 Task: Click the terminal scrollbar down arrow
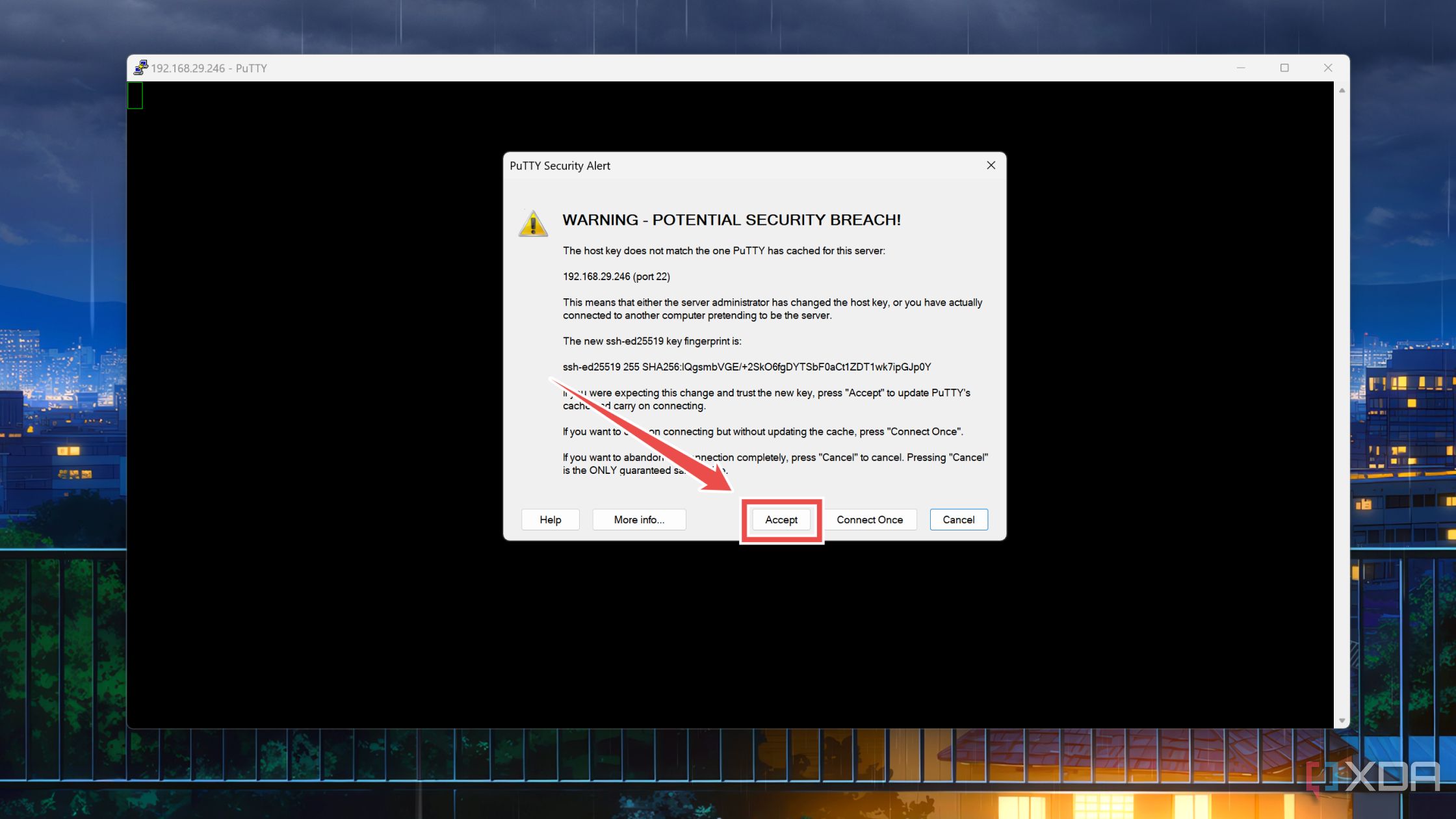(1342, 721)
